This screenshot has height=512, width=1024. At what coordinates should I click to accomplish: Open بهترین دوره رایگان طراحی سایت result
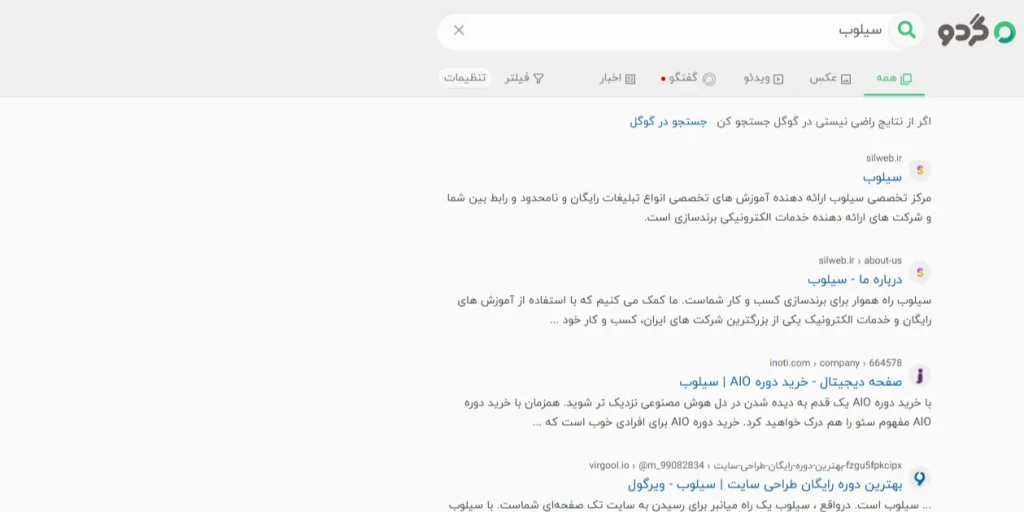[765, 485]
